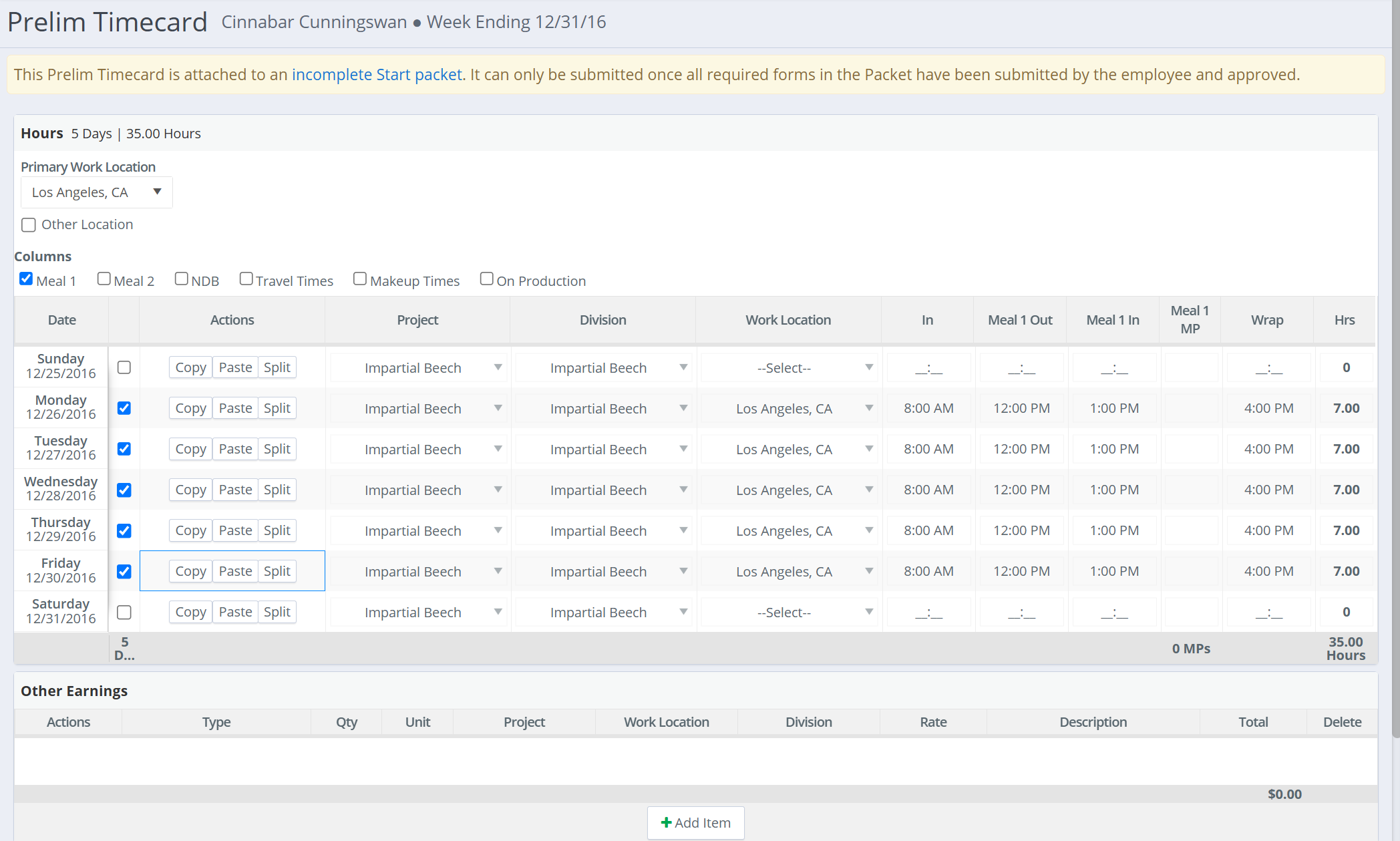Copy the Sunday row
This screenshot has width=1400, height=841.
click(190, 367)
